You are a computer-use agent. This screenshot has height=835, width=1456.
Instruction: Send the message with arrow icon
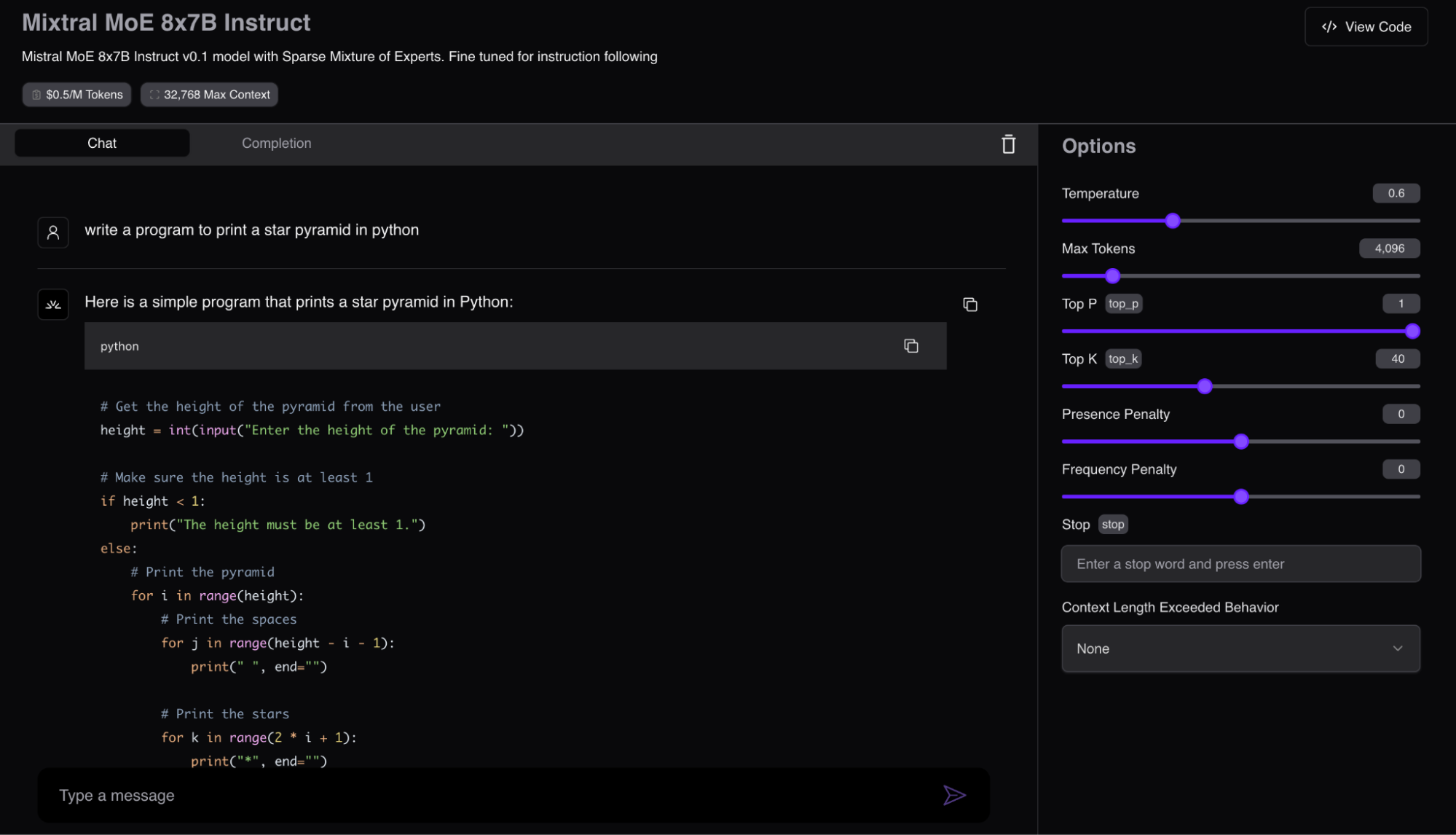954,795
